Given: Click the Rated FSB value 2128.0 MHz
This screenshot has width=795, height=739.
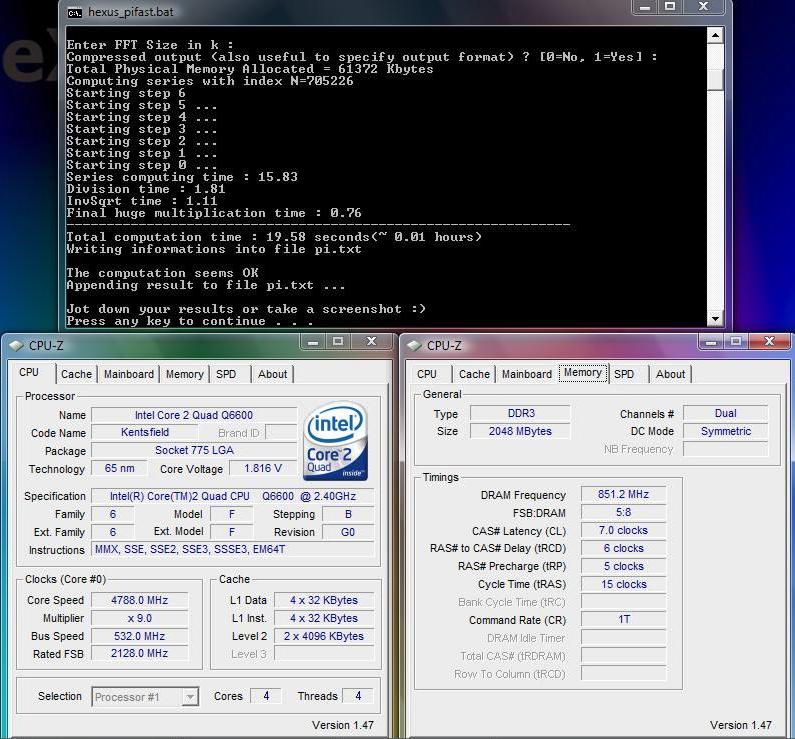Looking at the screenshot, I should tap(139, 653).
